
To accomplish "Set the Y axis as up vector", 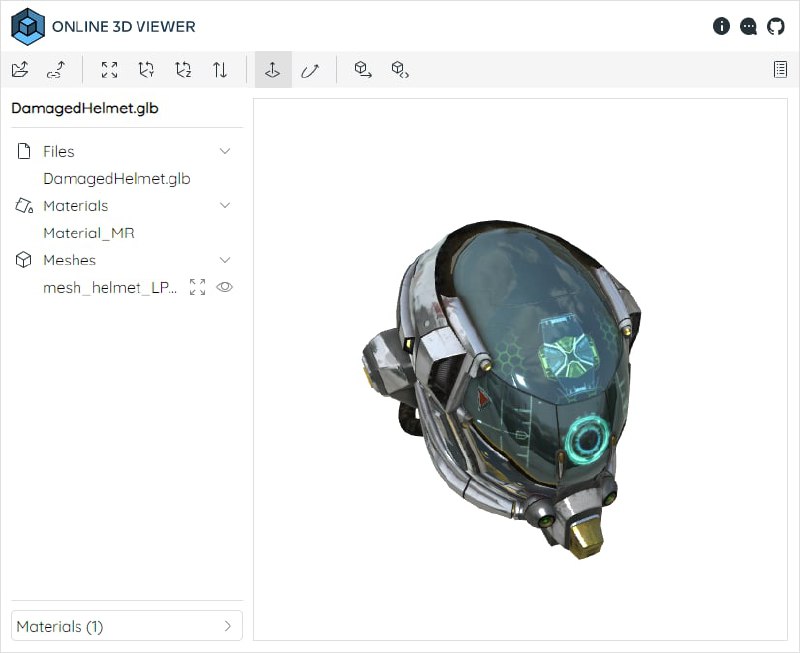I will coord(146,70).
